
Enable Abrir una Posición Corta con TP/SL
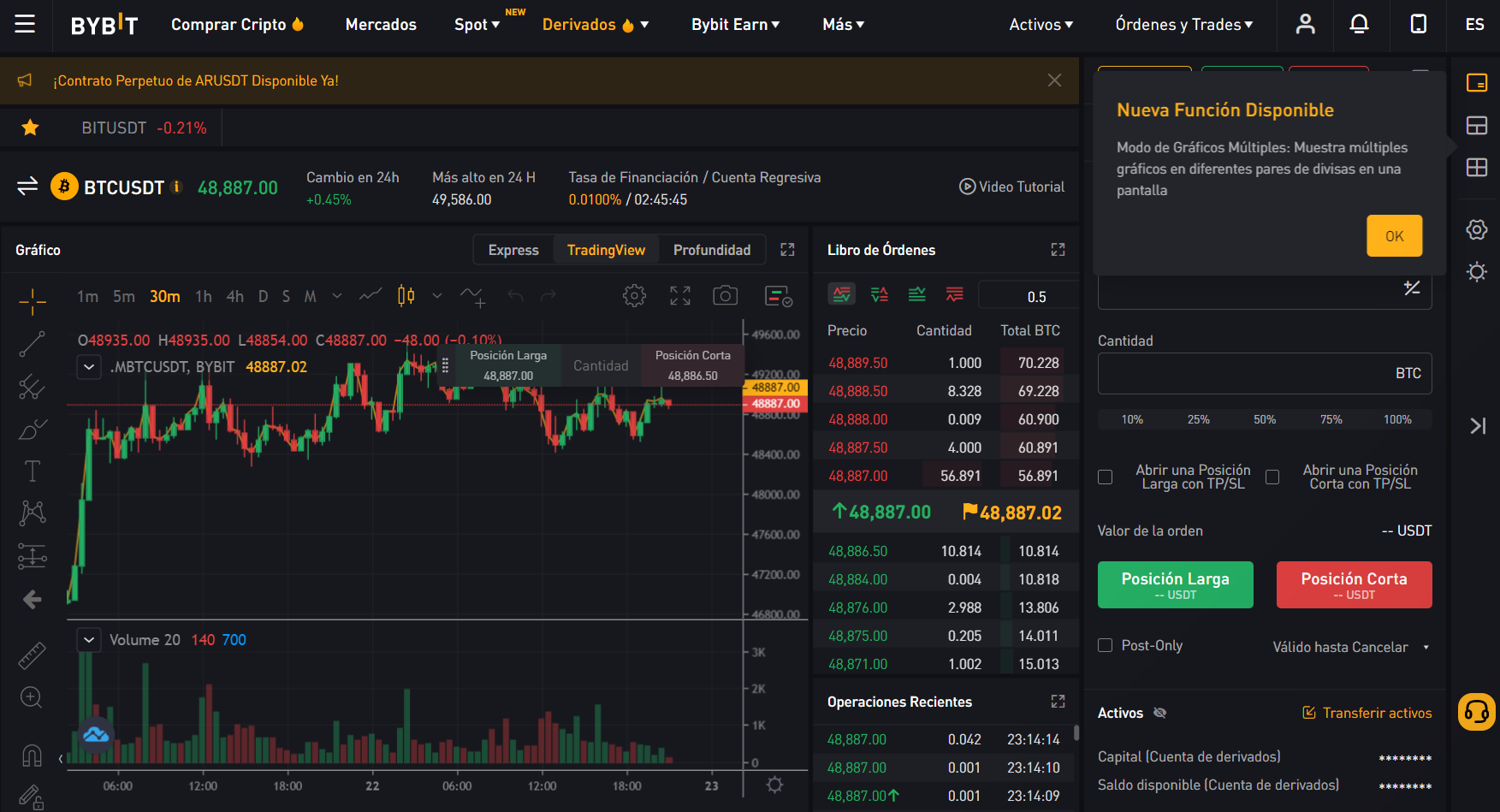(1272, 477)
